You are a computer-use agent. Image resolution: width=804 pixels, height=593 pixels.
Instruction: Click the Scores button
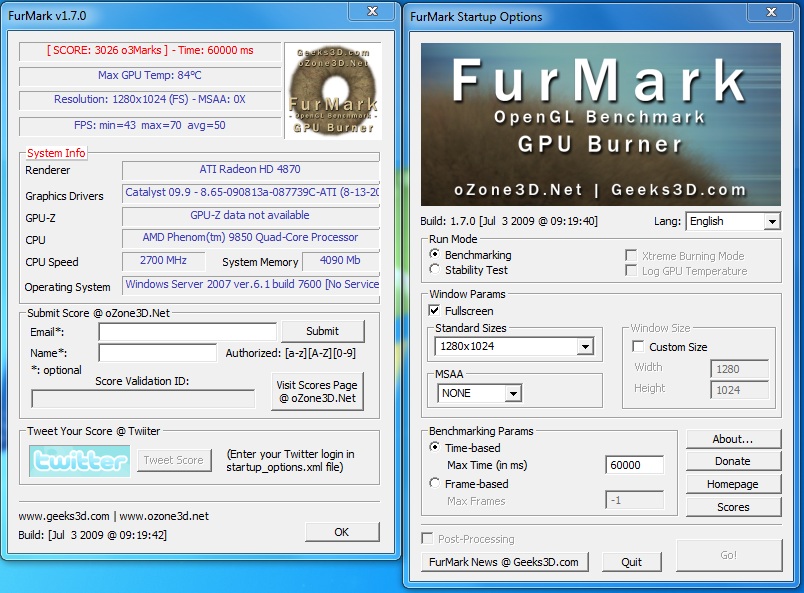tap(733, 507)
